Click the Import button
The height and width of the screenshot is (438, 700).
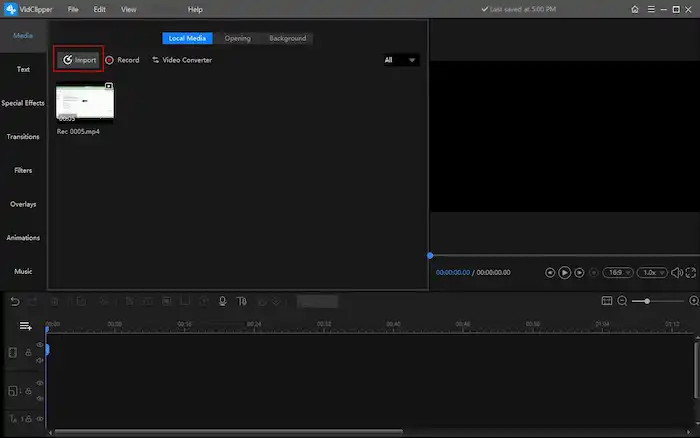79,60
